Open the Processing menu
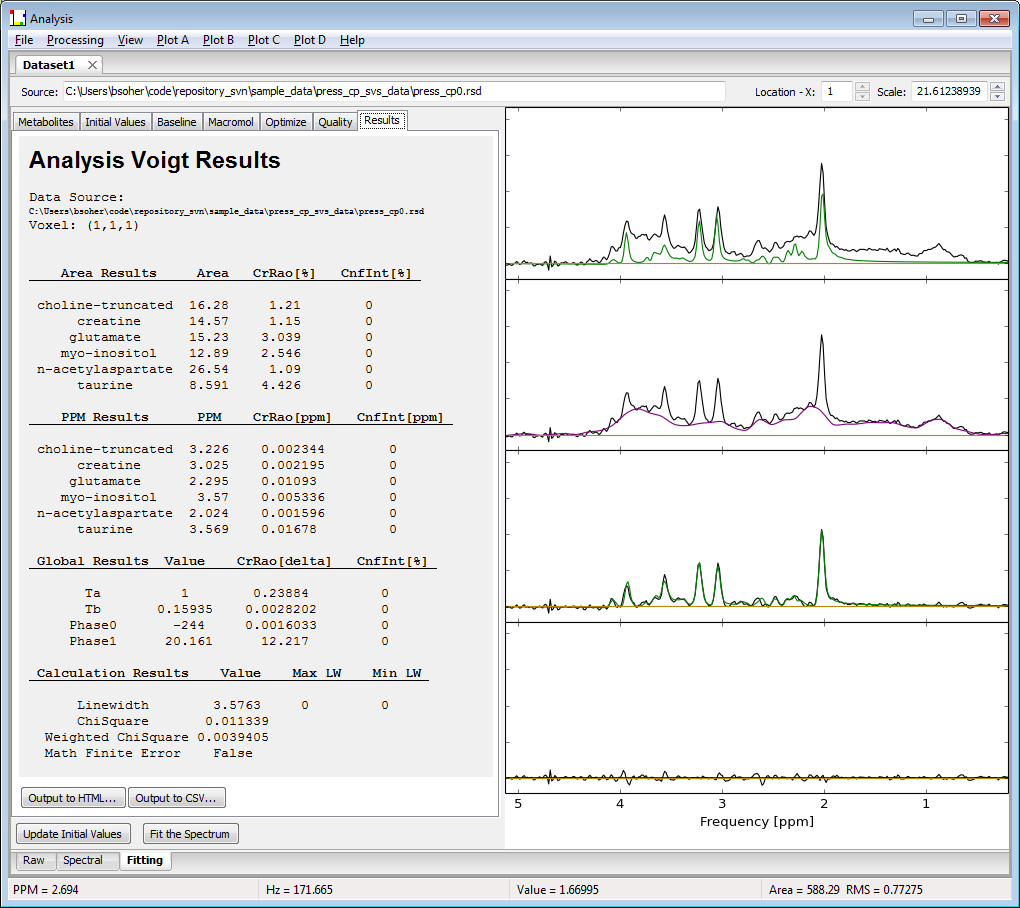The height and width of the screenshot is (908, 1020). [x=75, y=40]
